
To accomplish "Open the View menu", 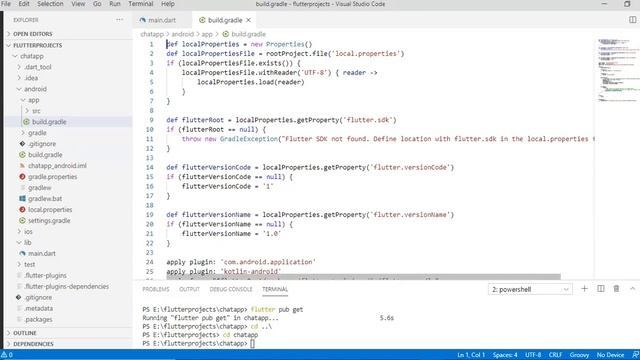I will pos(78,4).
